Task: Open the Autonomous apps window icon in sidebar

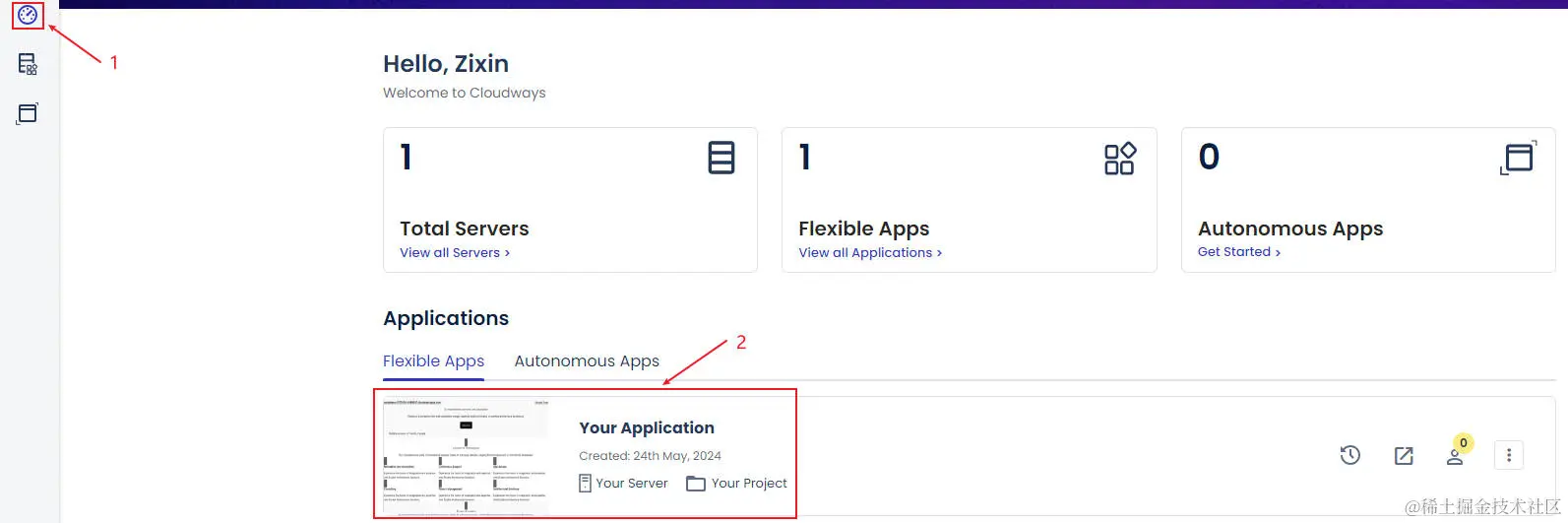Action: pyautogui.click(x=28, y=112)
